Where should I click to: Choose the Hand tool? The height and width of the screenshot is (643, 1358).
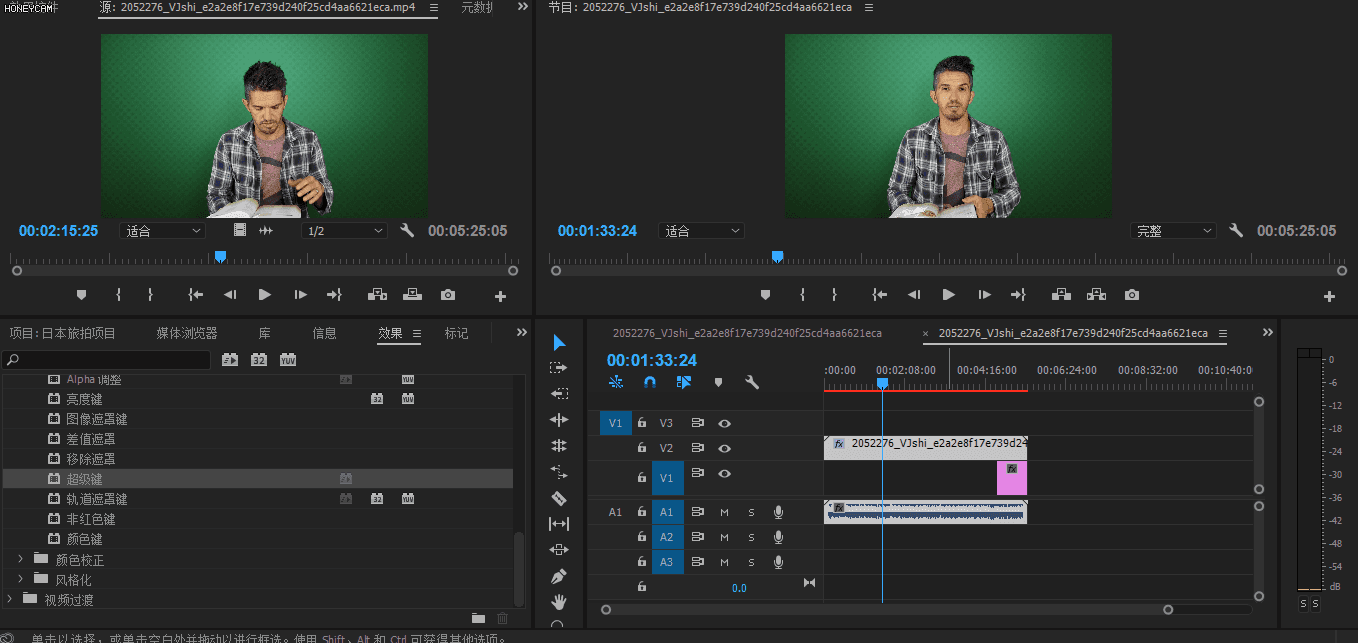[559, 602]
